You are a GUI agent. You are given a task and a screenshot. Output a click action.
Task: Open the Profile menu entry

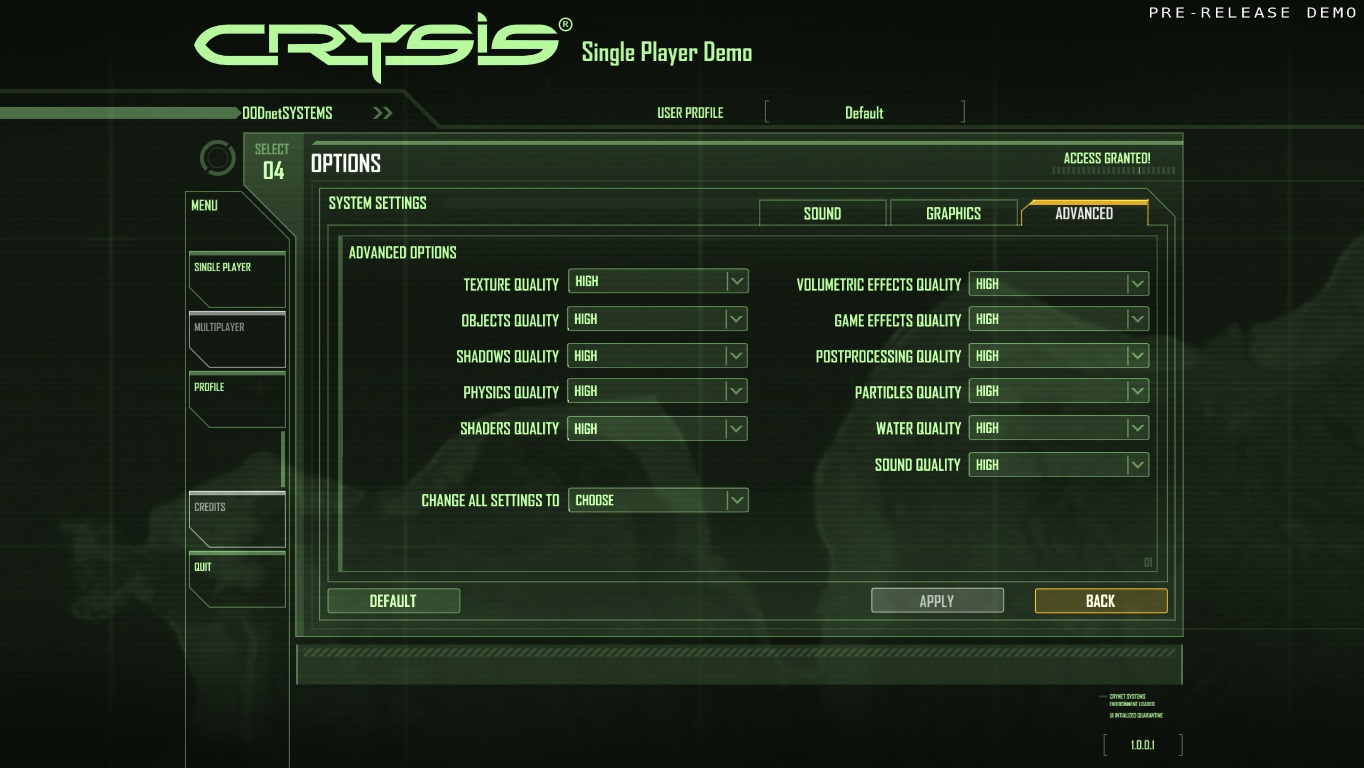pos(237,399)
